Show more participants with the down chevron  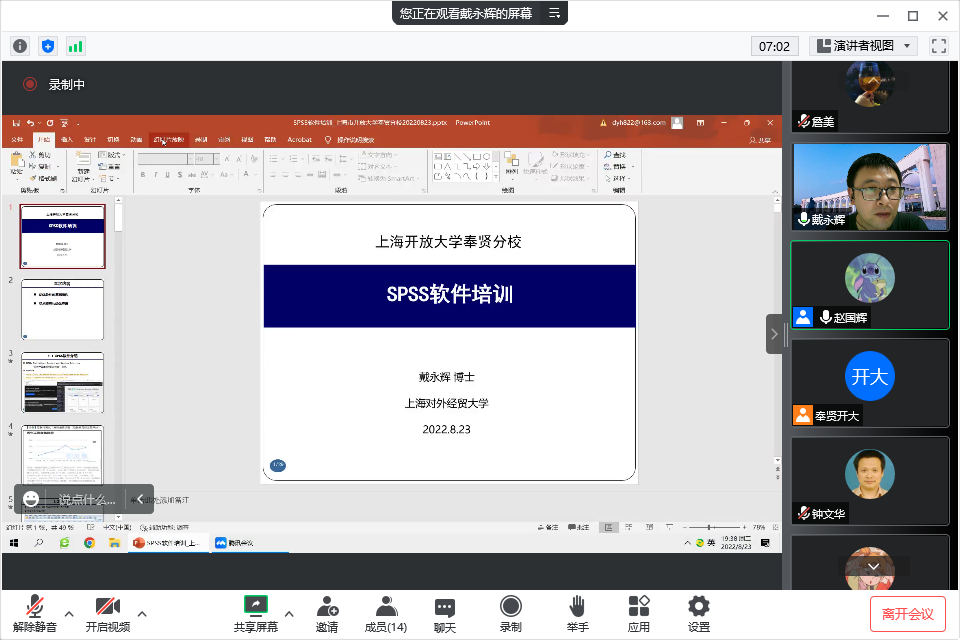click(x=873, y=567)
